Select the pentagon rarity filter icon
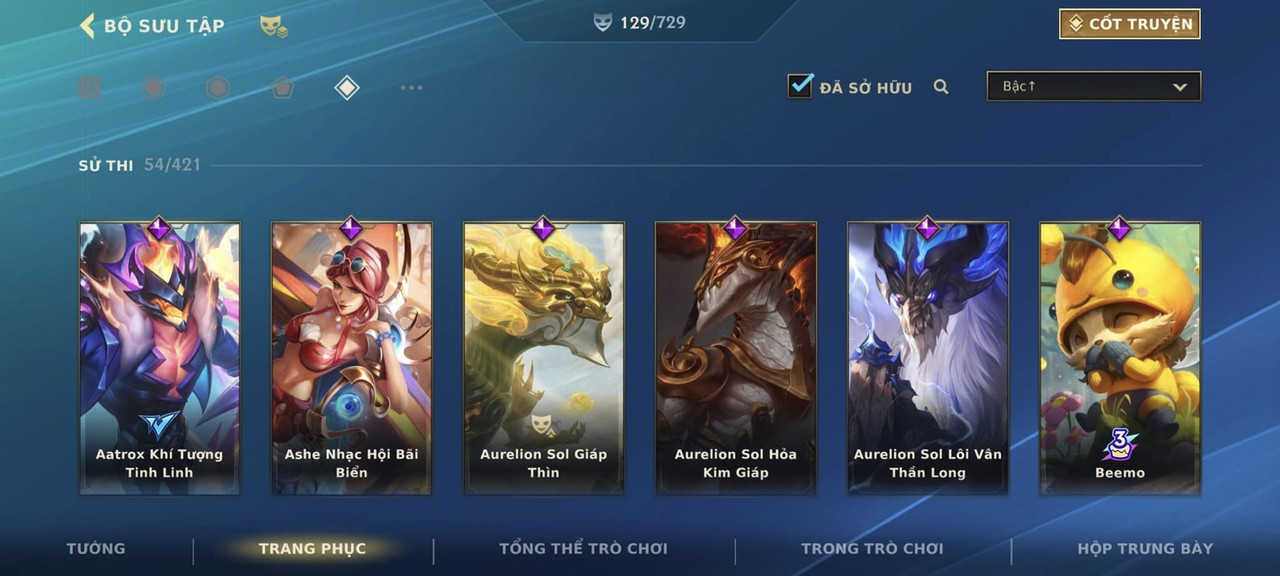The width and height of the screenshot is (1280, 576). 282,88
